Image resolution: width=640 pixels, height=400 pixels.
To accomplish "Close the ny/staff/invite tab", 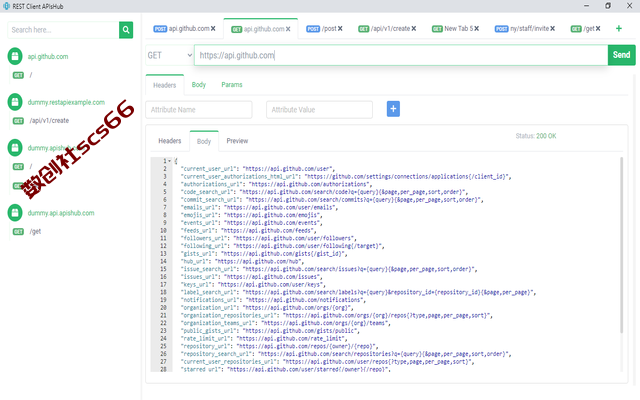I will [x=552, y=29].
